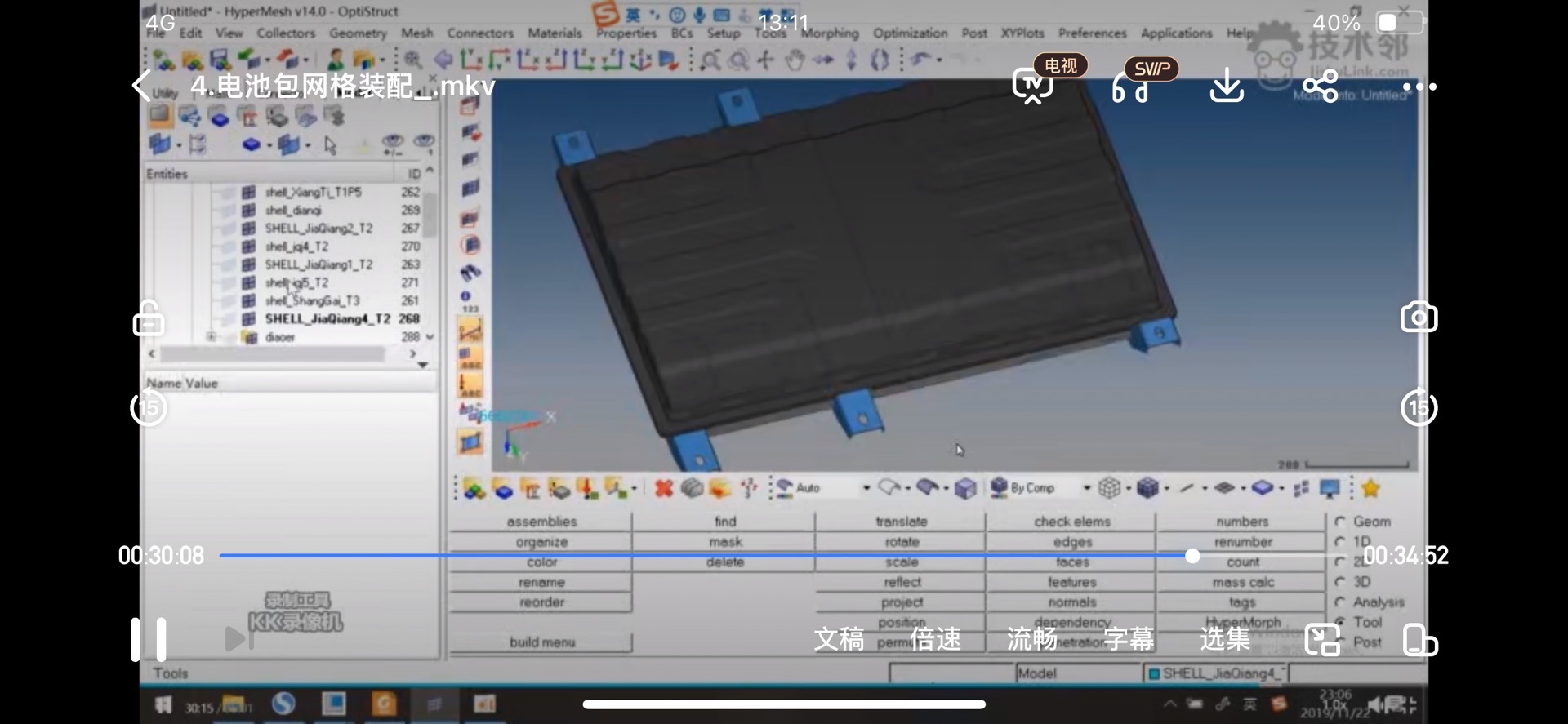This screenshot has height=724, width=1568.
Task: Skip forward 15 seconds
Action: coord(1419,407)
